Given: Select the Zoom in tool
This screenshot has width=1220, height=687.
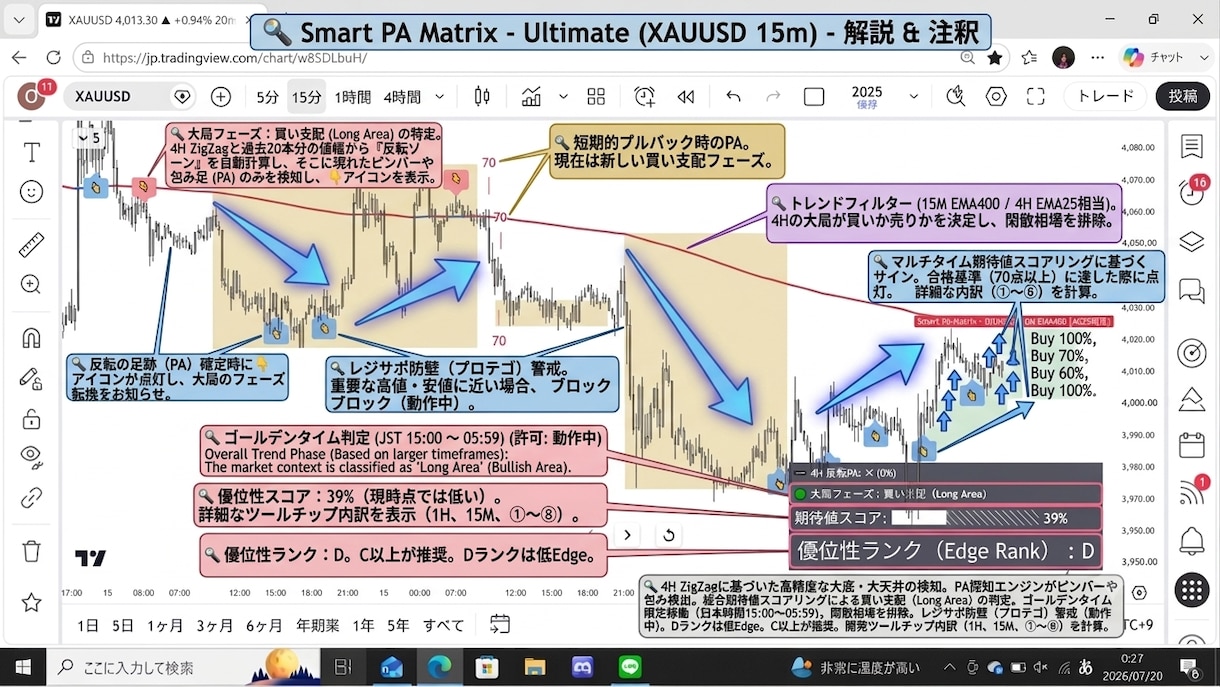Looking at the screenshot, I should coord(32,284).
